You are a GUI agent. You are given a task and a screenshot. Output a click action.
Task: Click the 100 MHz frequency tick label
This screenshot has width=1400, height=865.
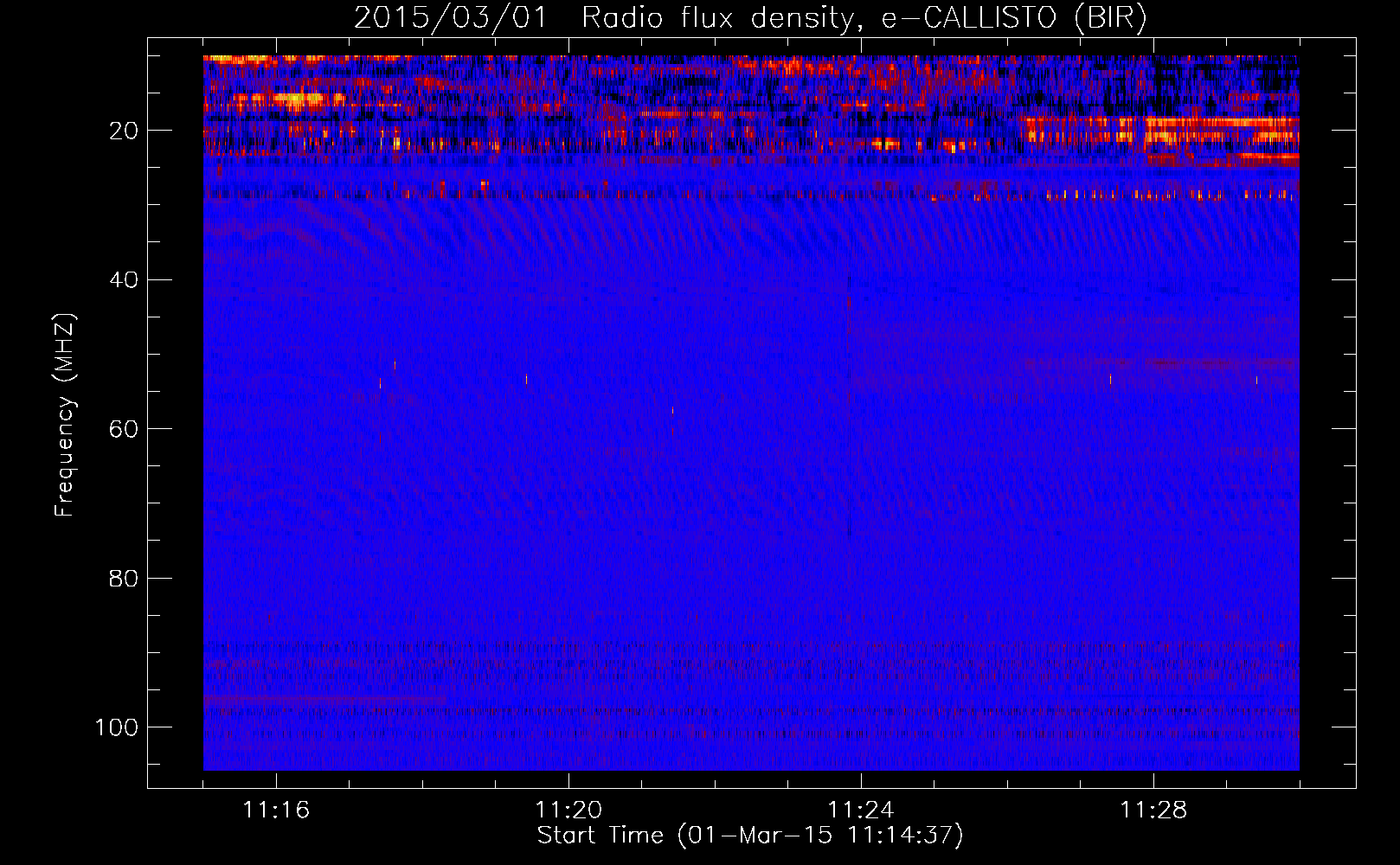[x=117, y=727]
